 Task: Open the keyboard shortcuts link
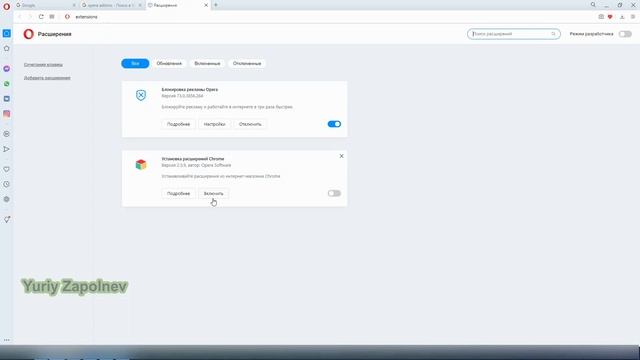43,64
